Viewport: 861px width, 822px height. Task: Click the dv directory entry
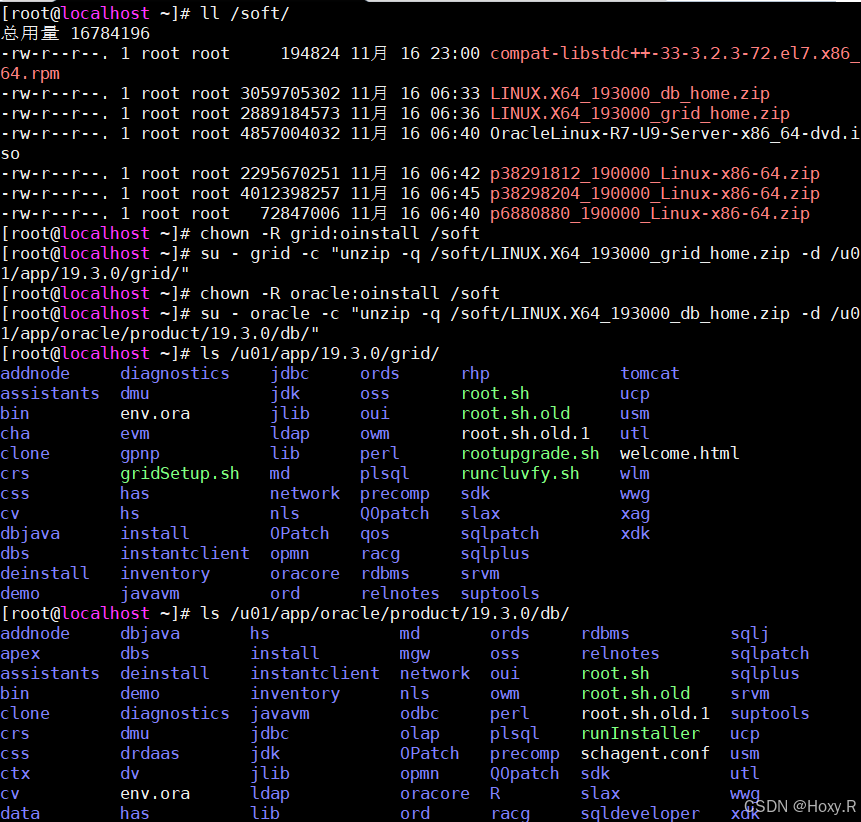pos(130,773)
